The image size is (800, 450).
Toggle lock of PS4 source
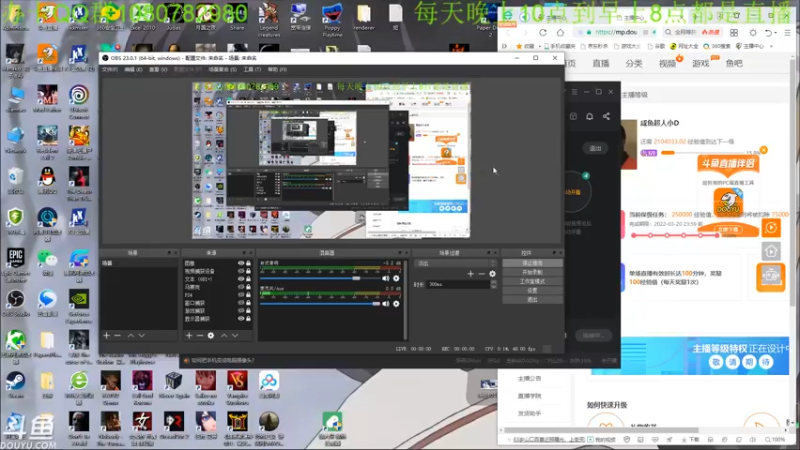[248, 295]
